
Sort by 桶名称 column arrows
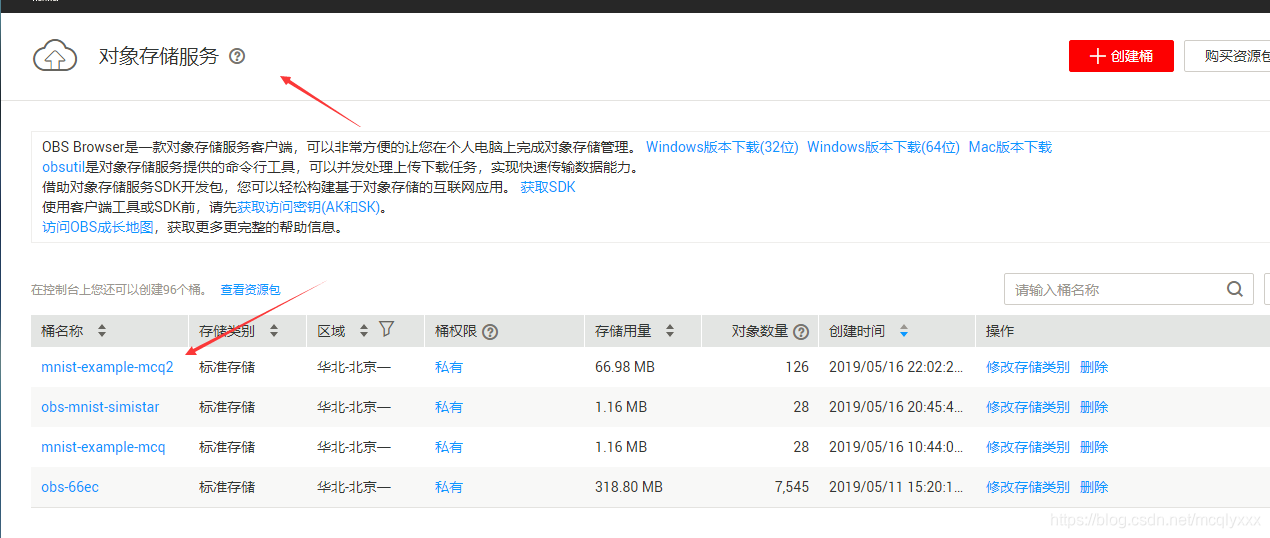[101, 331]
